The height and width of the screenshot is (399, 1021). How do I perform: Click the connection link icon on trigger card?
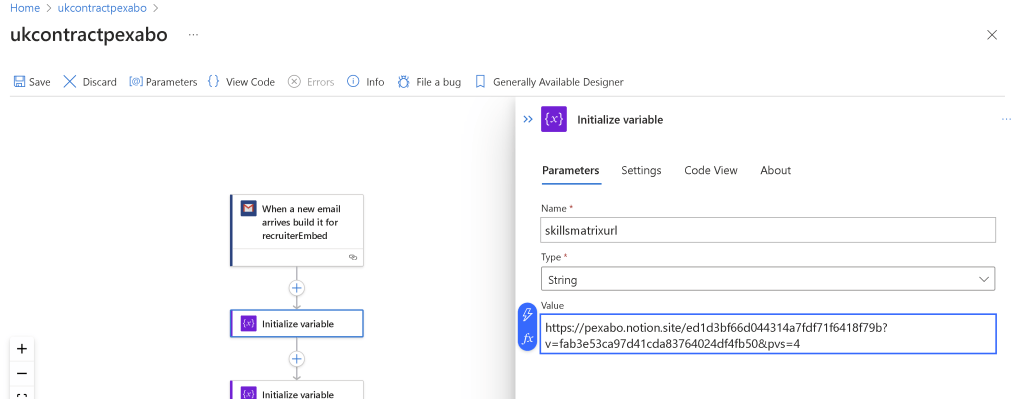(x=353, y=257)
